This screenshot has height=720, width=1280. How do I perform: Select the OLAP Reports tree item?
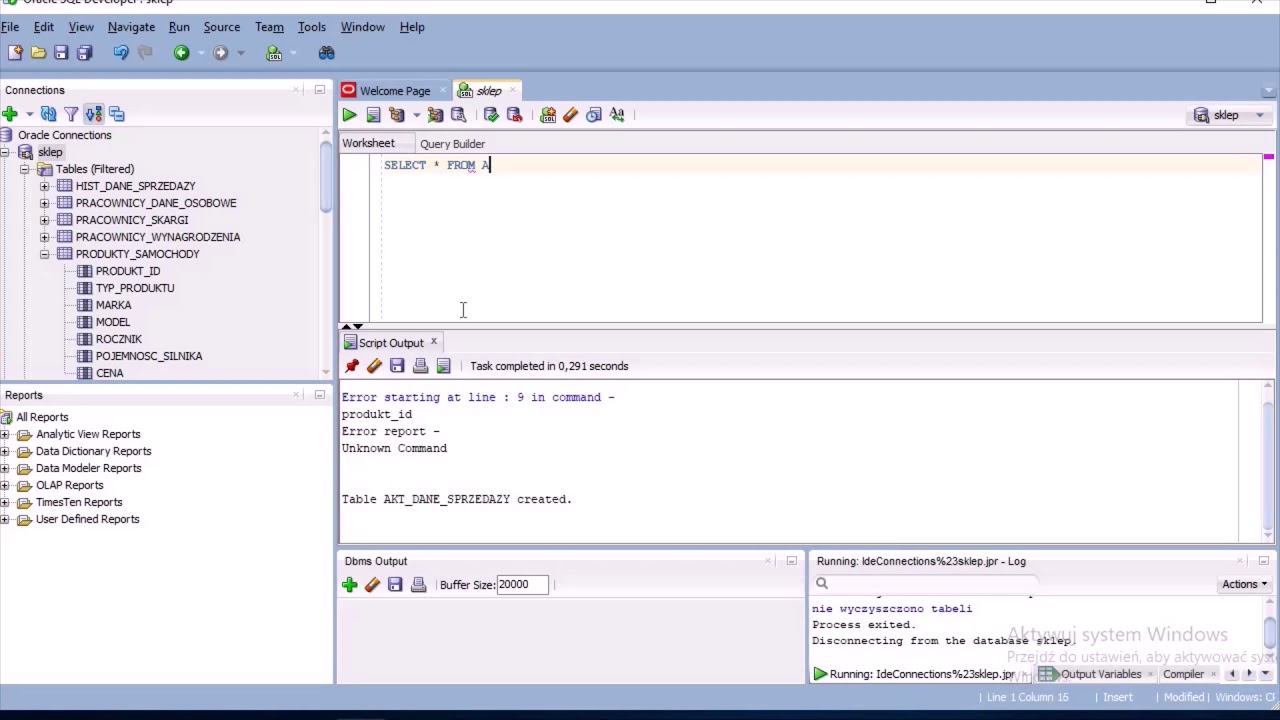(x=69, y=485)
